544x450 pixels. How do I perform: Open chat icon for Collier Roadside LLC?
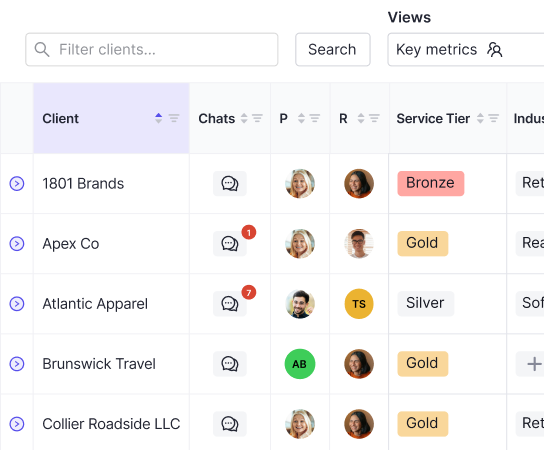[230, 424]
